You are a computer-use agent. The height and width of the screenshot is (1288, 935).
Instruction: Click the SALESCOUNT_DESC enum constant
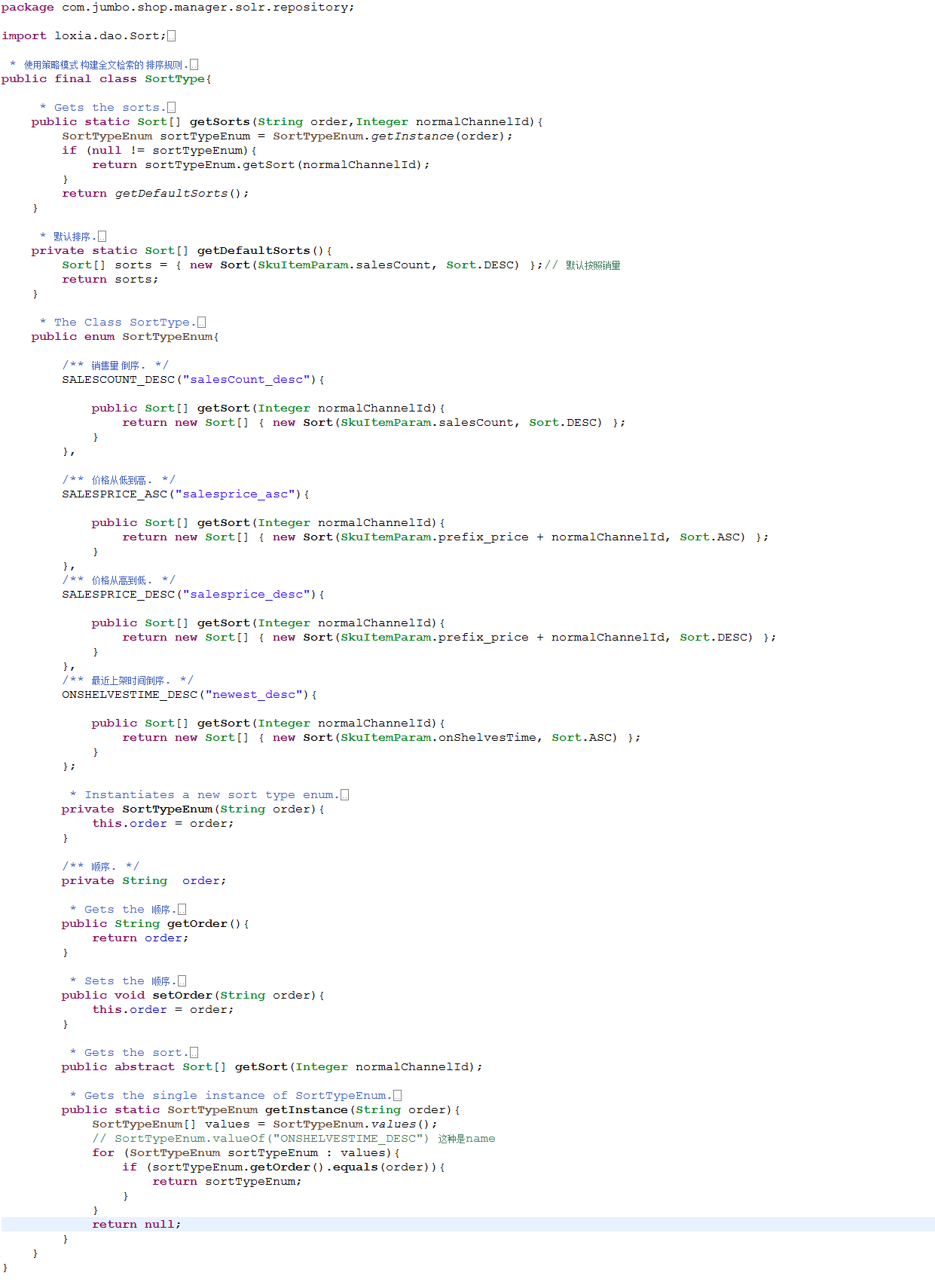tap(118, 380)
